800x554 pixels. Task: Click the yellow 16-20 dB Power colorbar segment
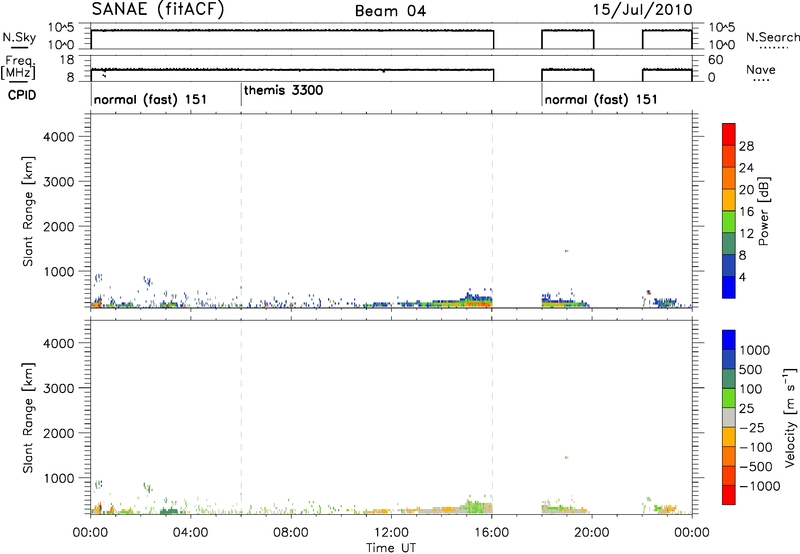(729, 199)
